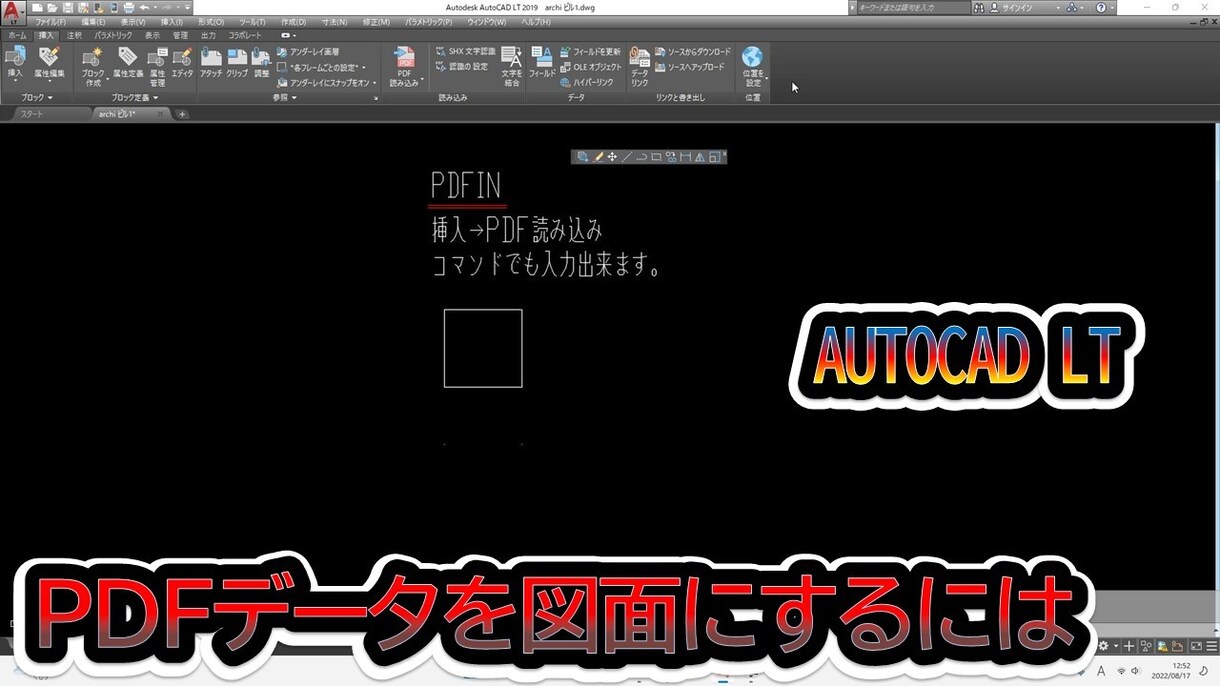Click Recognition Settings (認識の設定)
This screenshot has width=1220, height=686.
461,66
